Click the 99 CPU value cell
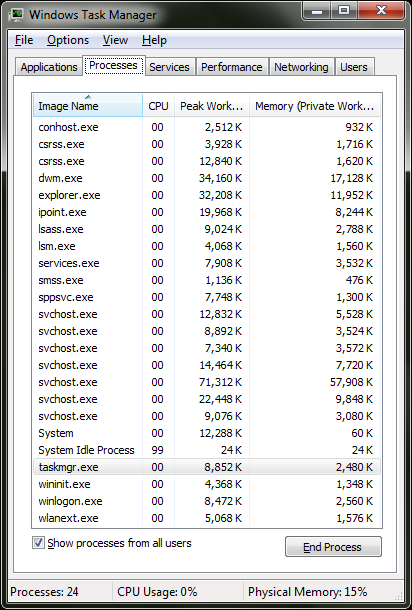The image size is (412, 610). (x=157, y=450)
